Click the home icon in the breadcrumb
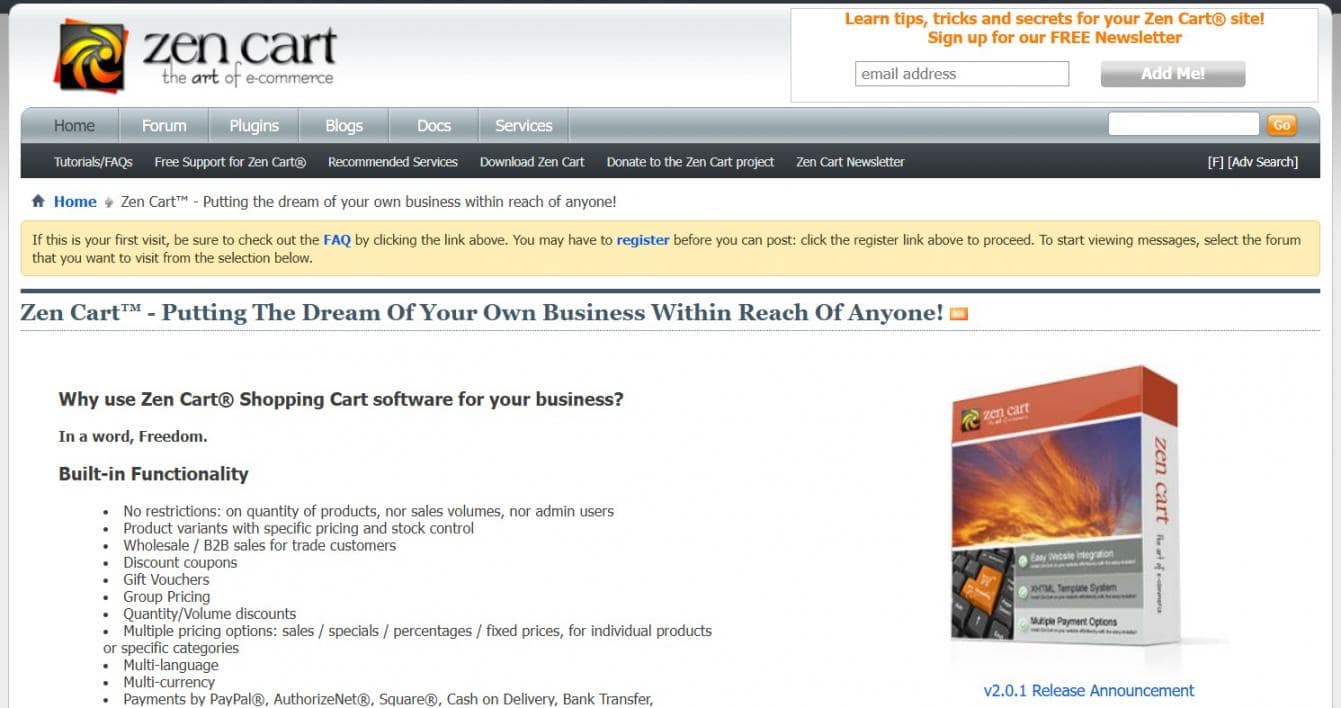The height and width of the screenshot is (708, 1341). click(x=38, y=201)
